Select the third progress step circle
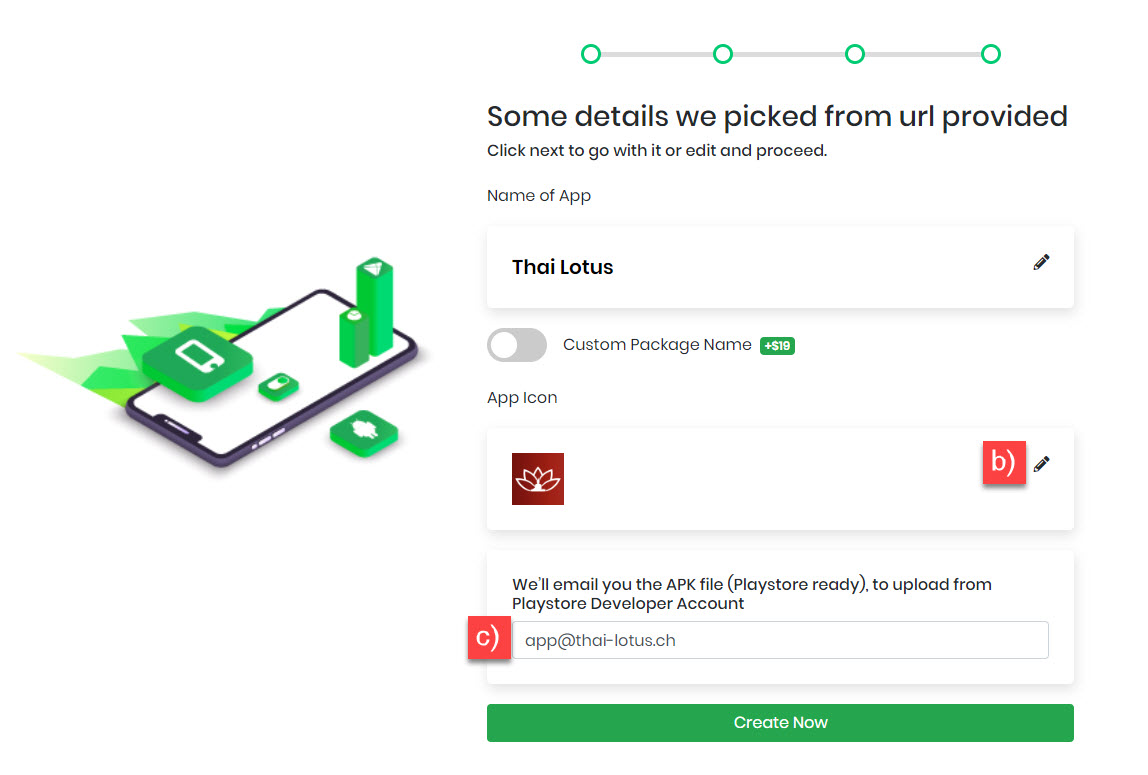 [854, 54]
